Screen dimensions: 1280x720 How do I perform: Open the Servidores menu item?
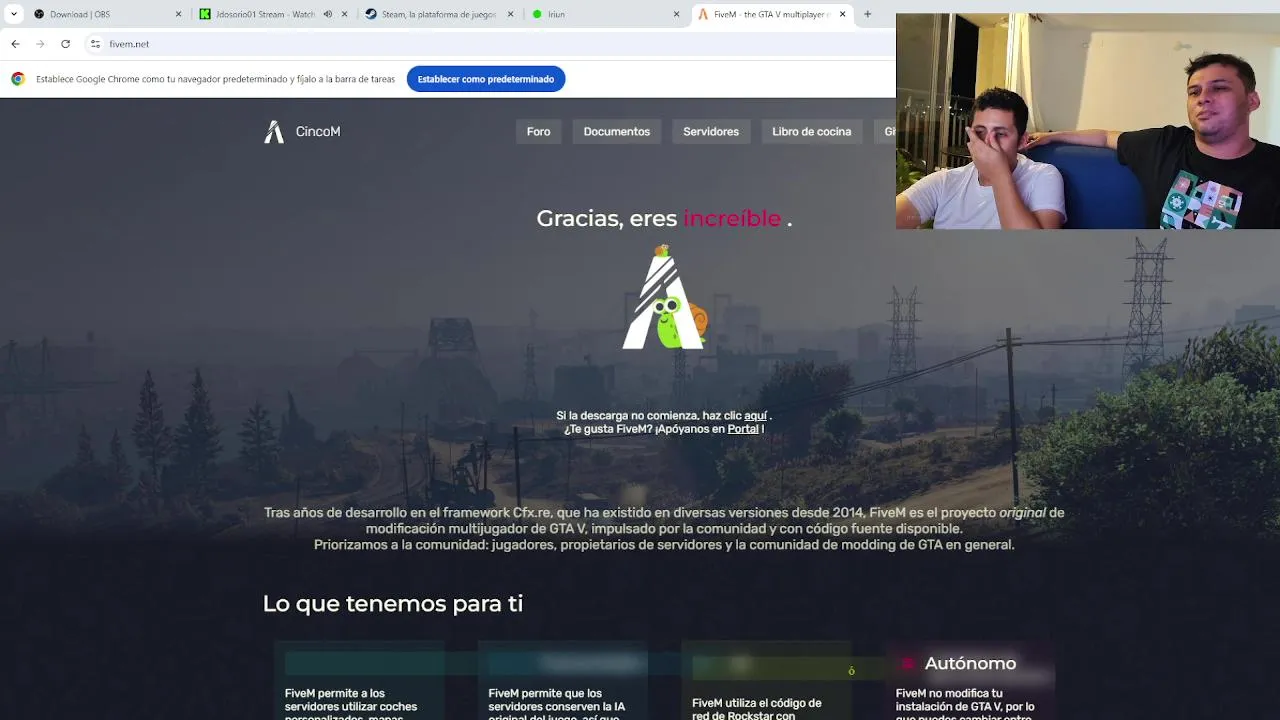click(x=711, y=132)
